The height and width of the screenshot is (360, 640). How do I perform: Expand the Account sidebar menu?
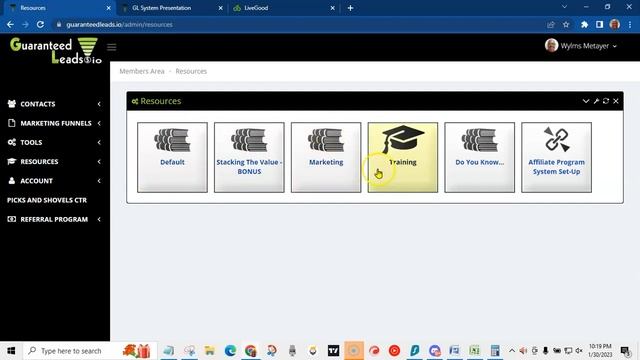tap(55, 181)
